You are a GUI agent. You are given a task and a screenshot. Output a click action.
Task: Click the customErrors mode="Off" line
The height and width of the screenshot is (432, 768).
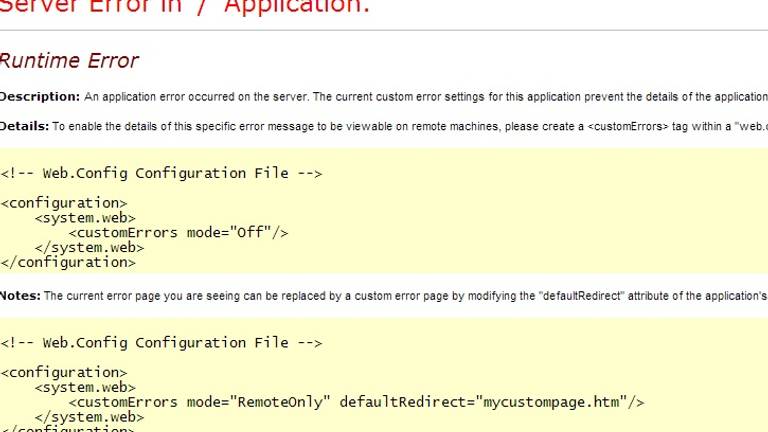178,233
